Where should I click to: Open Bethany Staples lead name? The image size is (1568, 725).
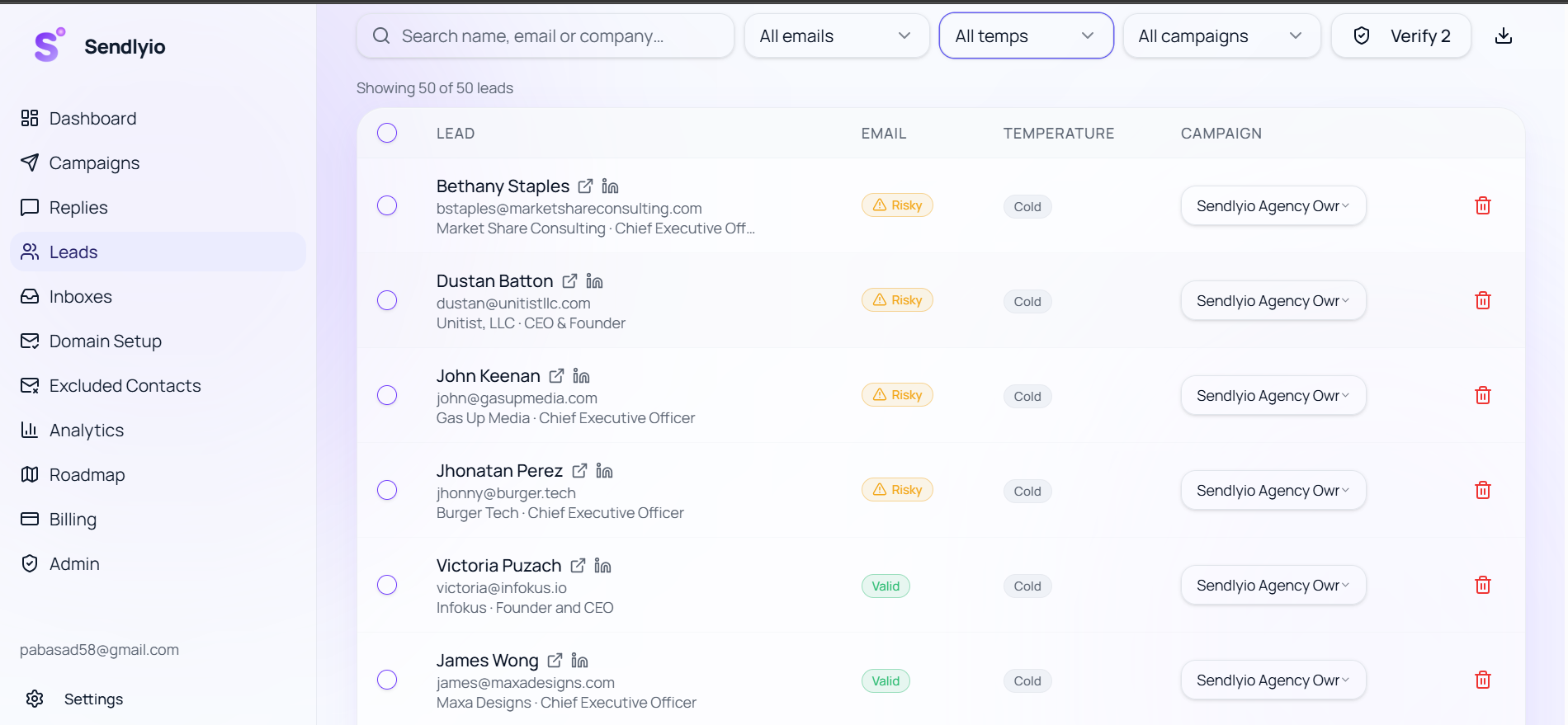(x=503, y=186)
